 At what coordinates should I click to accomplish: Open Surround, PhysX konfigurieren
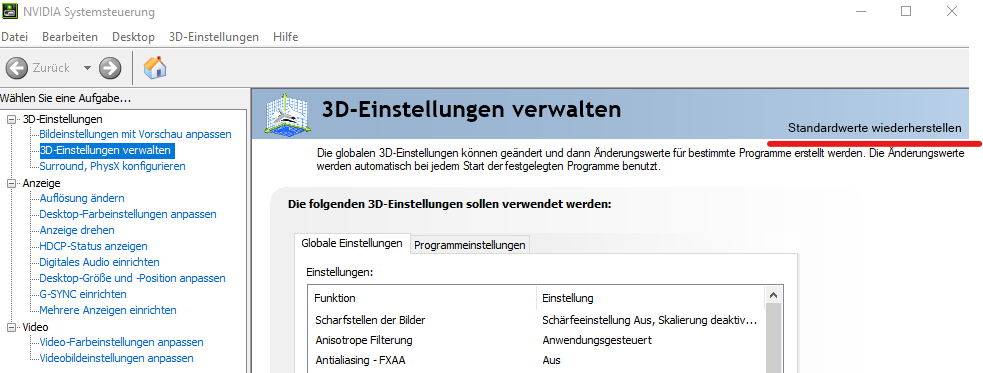(112, 166)
